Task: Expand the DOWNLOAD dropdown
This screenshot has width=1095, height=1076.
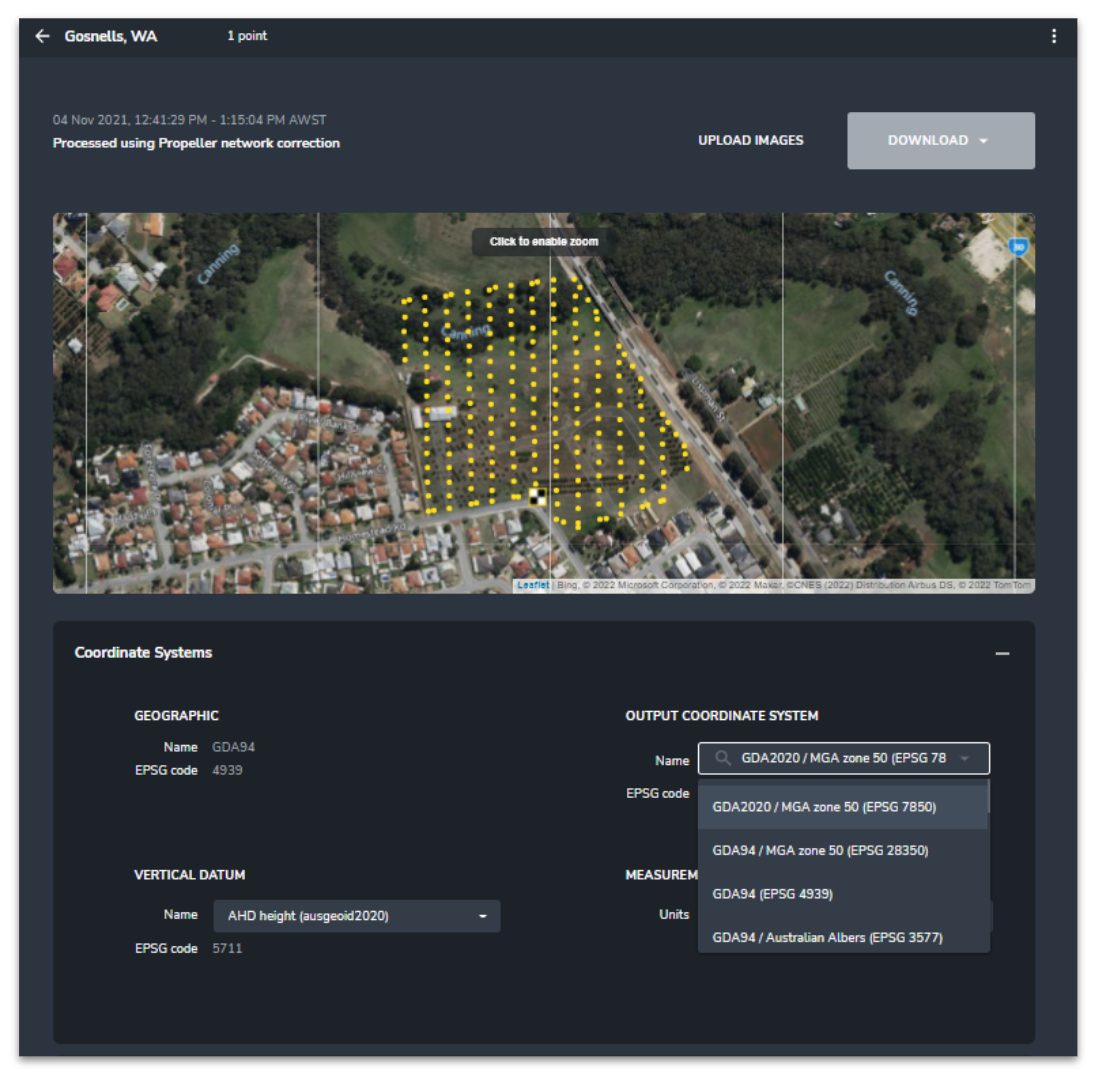Action: point(940,140)
